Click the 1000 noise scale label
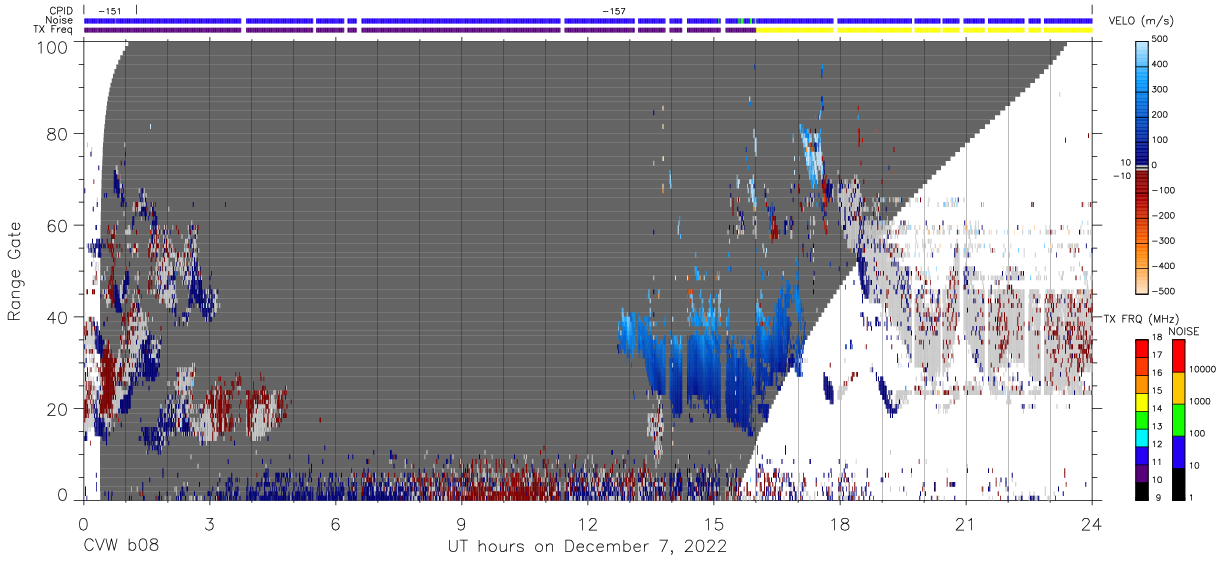Image resolution: width=1228 pixels, height=567 pixels. 1200,402
